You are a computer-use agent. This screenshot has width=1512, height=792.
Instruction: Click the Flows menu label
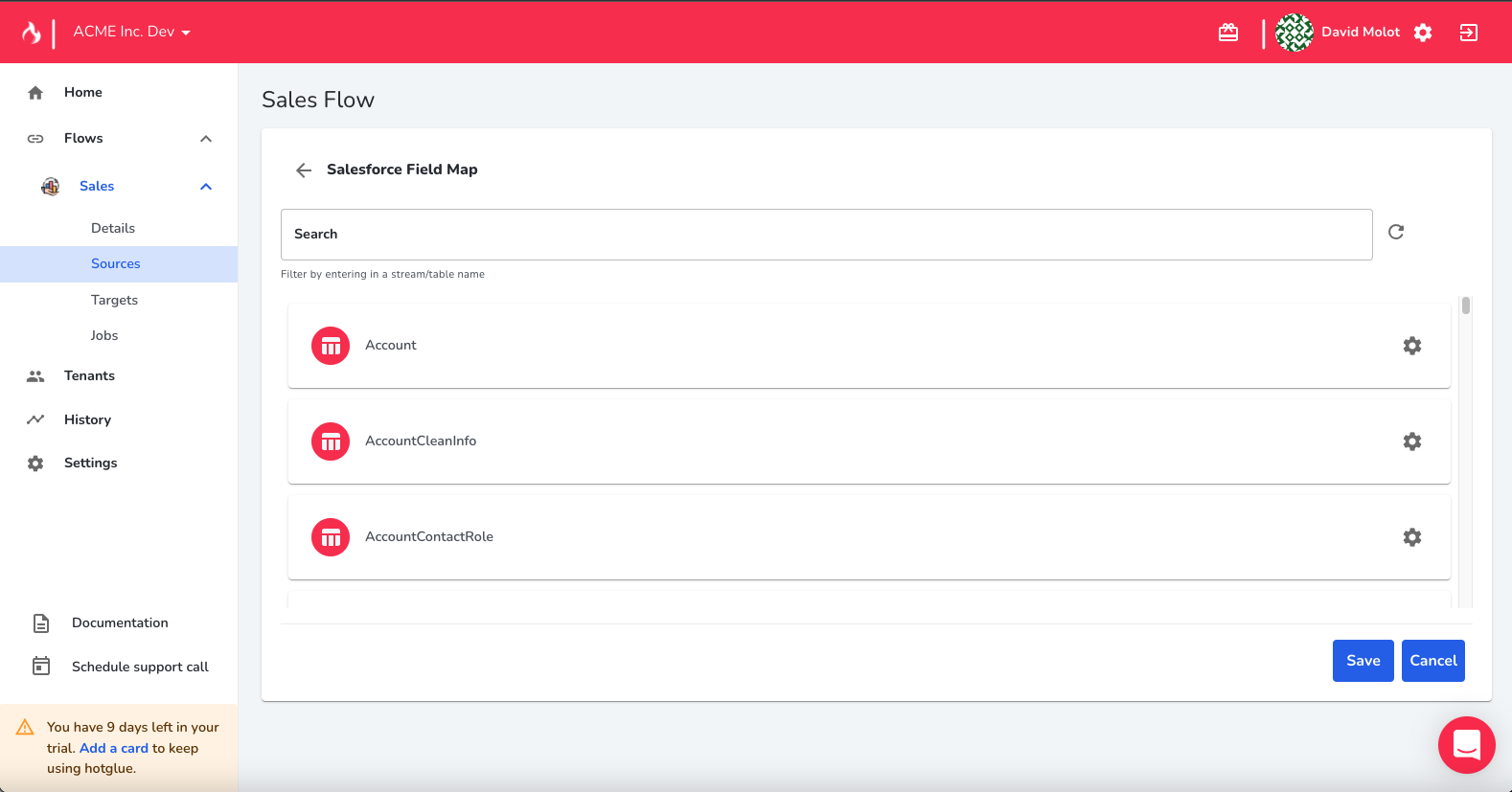[x=83, y=139]
